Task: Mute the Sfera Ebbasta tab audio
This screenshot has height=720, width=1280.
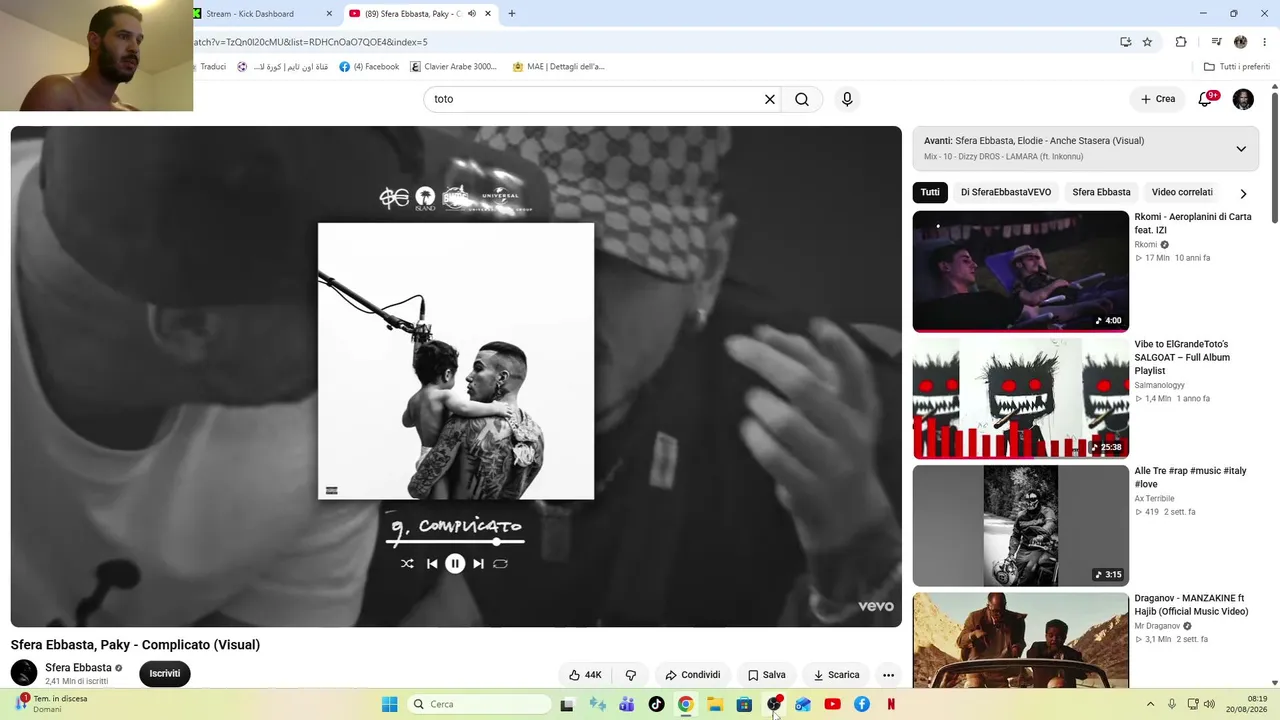Action: click(472, 14)
